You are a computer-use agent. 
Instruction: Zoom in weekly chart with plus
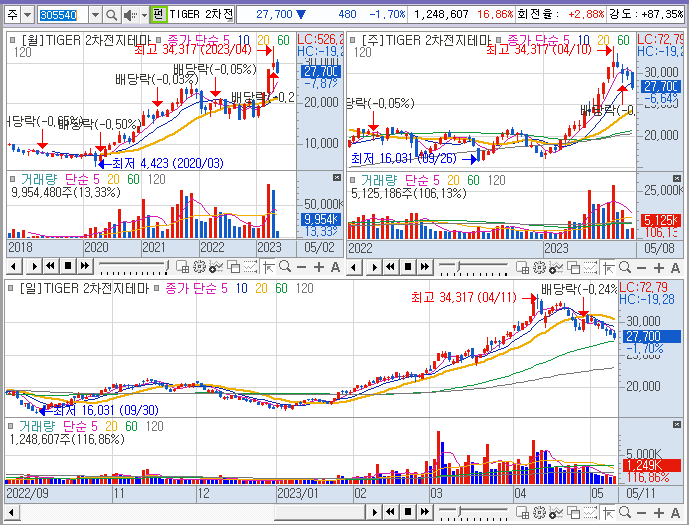click(659, 267)
